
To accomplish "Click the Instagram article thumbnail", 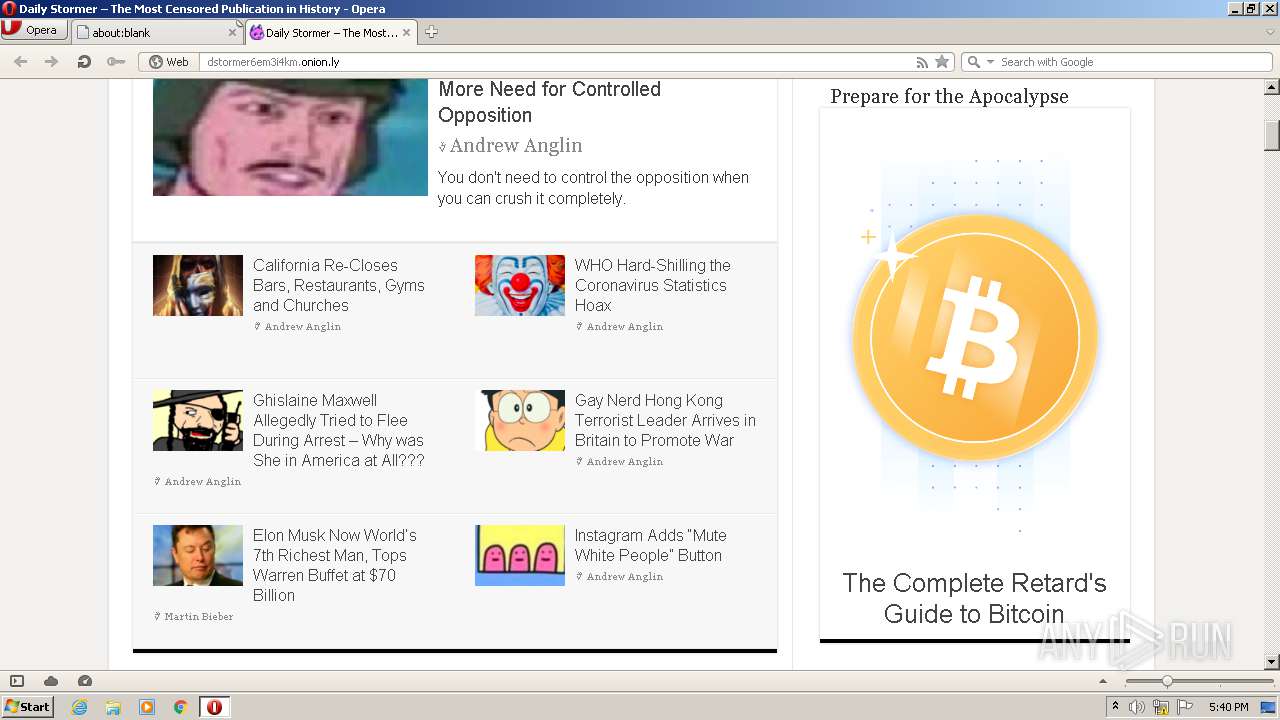I will 520,555.
